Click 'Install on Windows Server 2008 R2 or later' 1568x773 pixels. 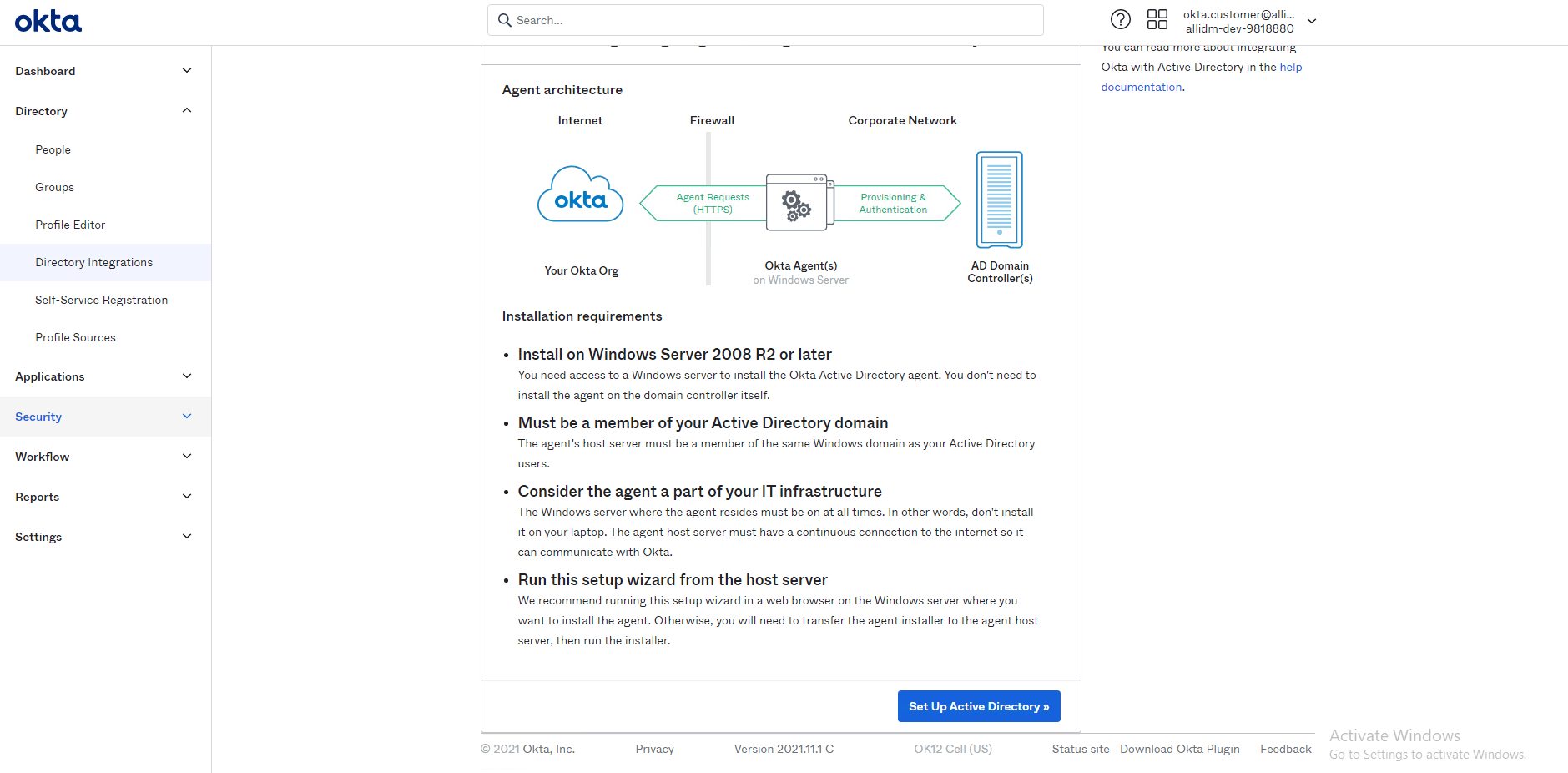point(674,354)
